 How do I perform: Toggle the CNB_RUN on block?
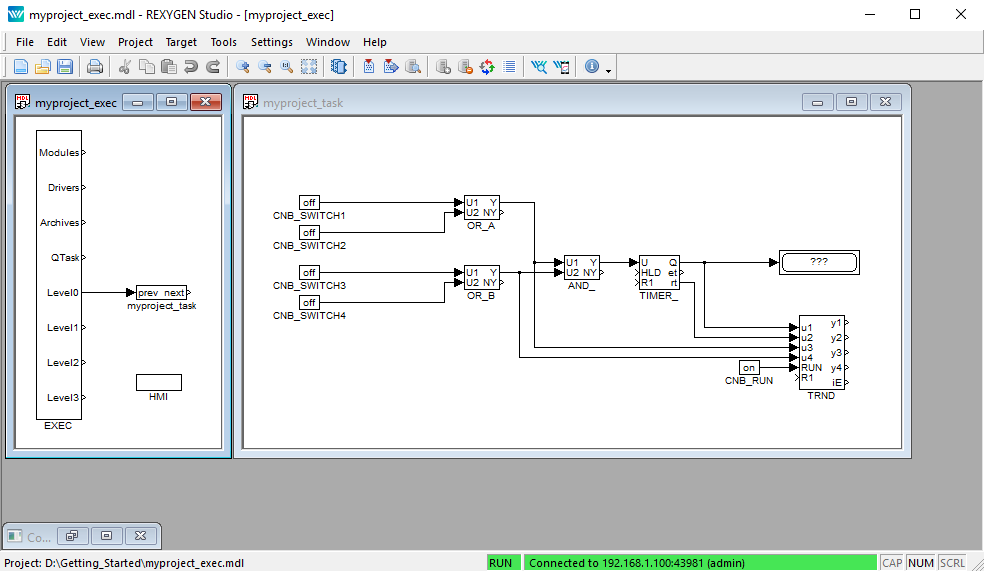coord(750,368)
